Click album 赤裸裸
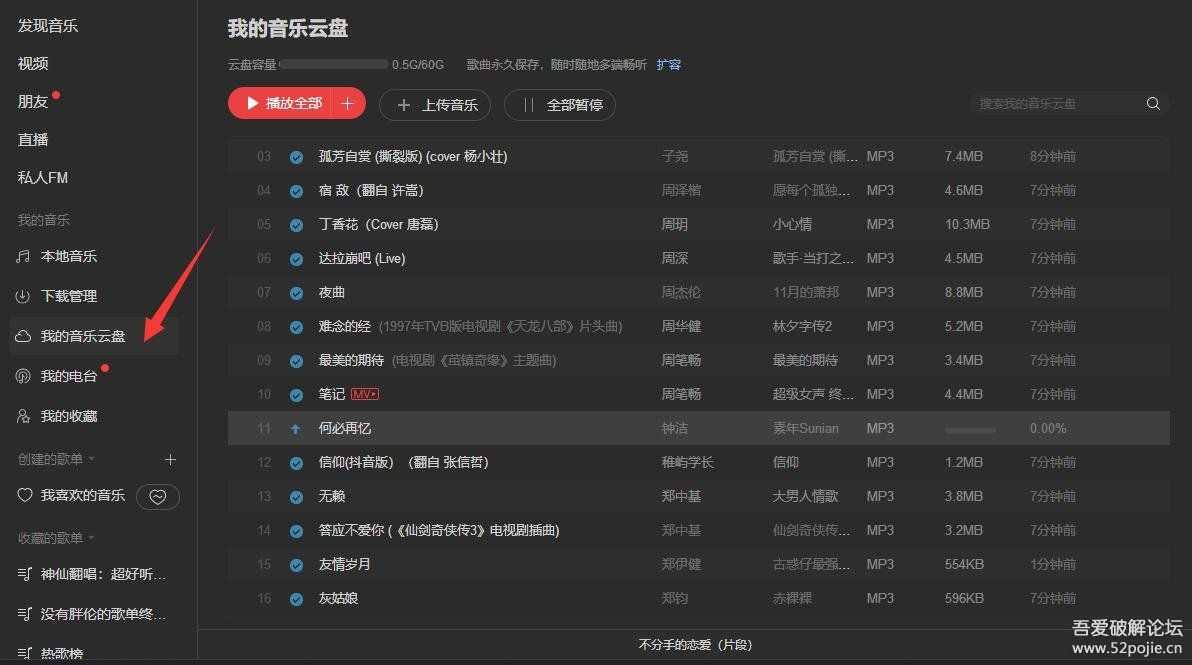 [x=792, y=599]
